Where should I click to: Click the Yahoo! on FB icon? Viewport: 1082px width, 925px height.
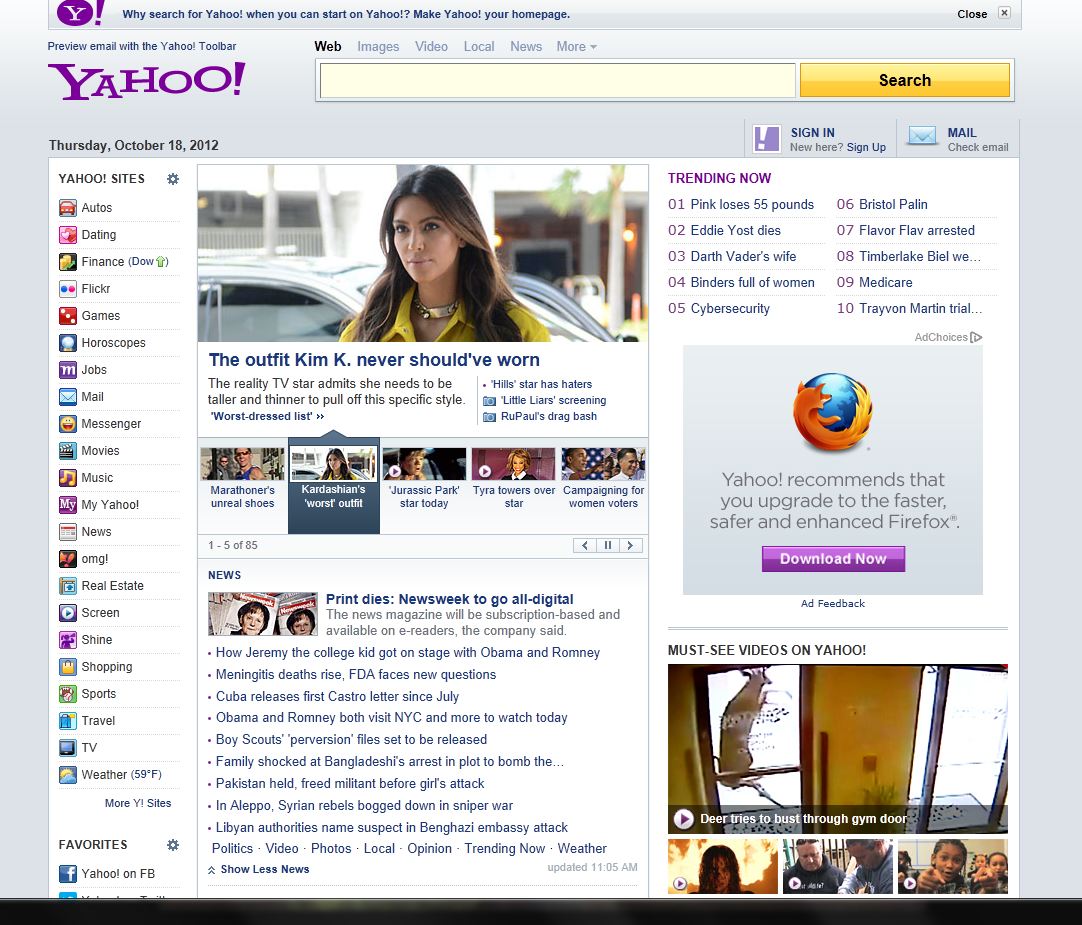(x=67, y=874)
